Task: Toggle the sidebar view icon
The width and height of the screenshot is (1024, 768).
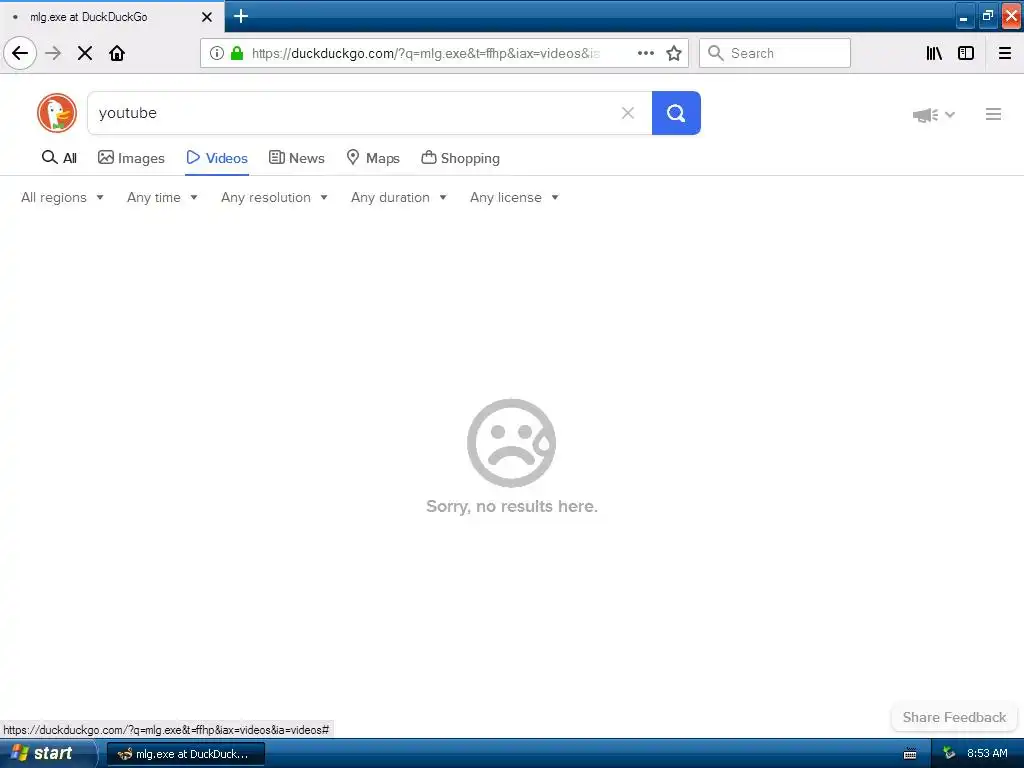Action: 966,53
